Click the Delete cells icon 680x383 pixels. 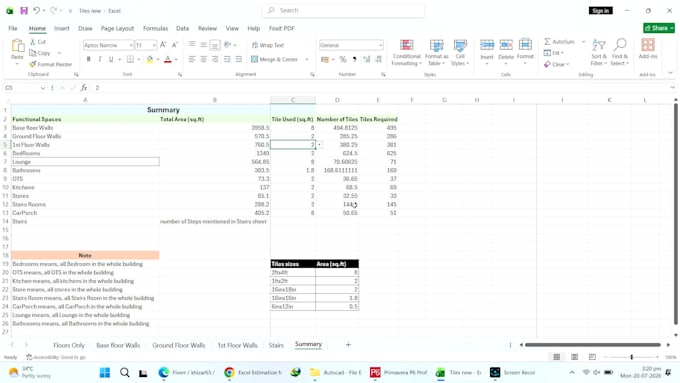506,45
